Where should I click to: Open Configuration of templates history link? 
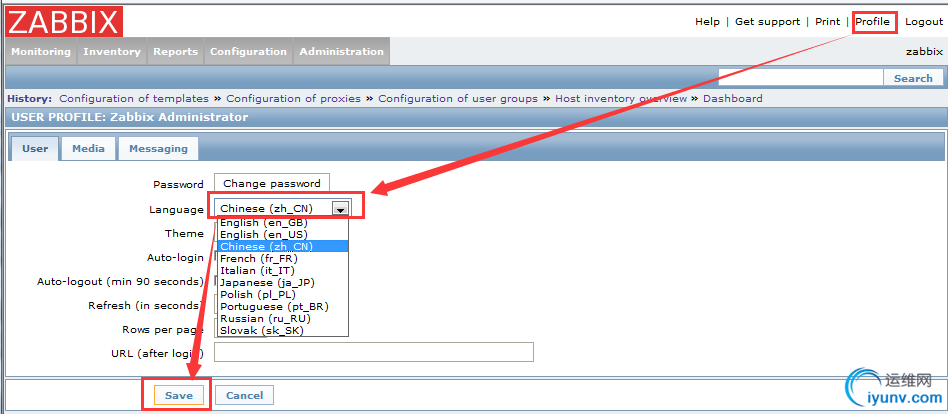134,99
